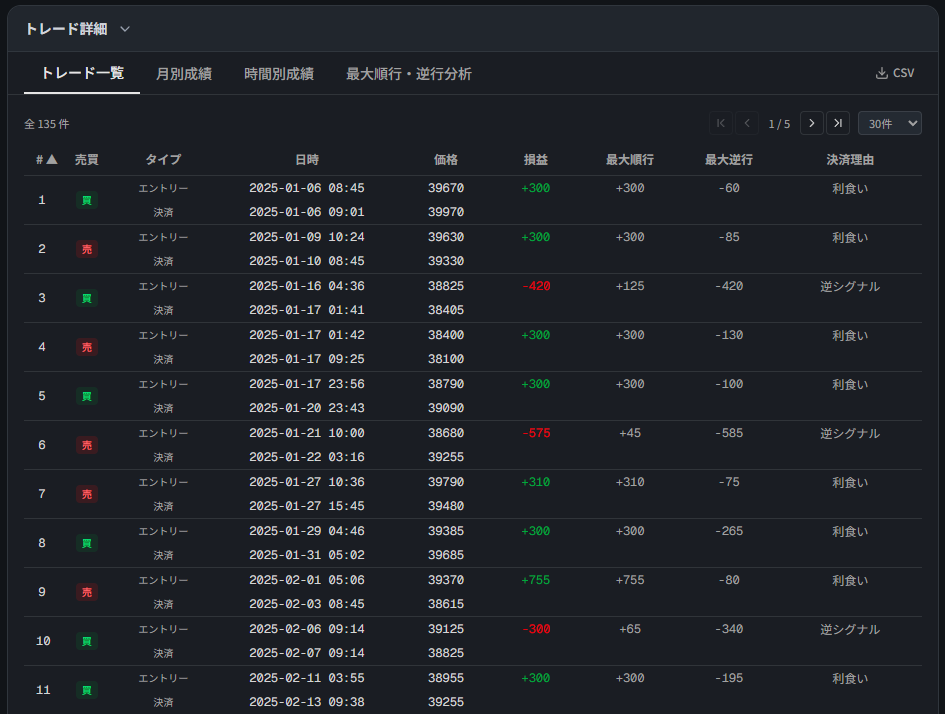Image resolution: width=945 pixels, height=714 pixels.
Task: Download trades with the CSV icon
Action: (894, 73)
